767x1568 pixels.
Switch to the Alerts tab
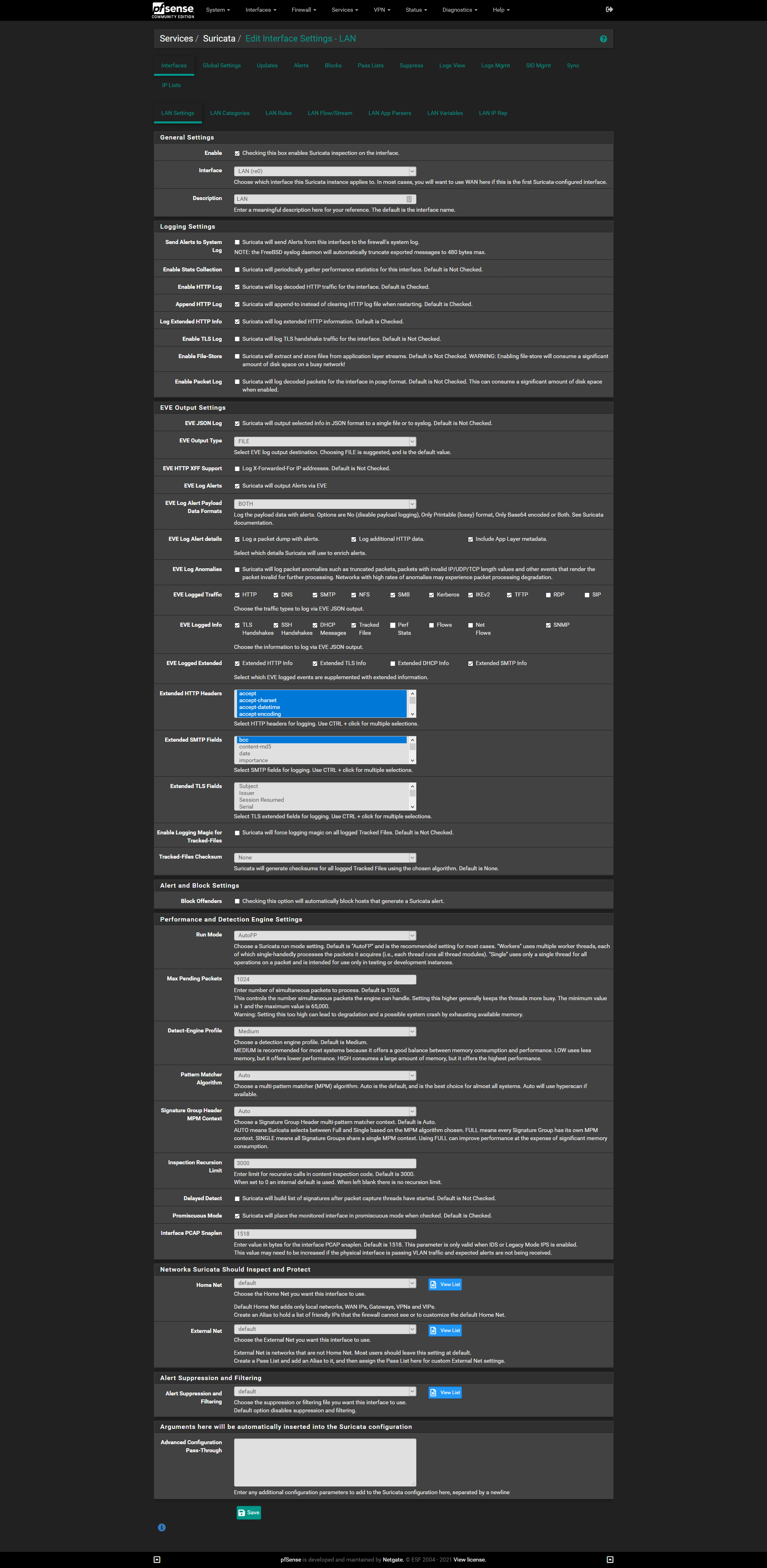(301, 66)
